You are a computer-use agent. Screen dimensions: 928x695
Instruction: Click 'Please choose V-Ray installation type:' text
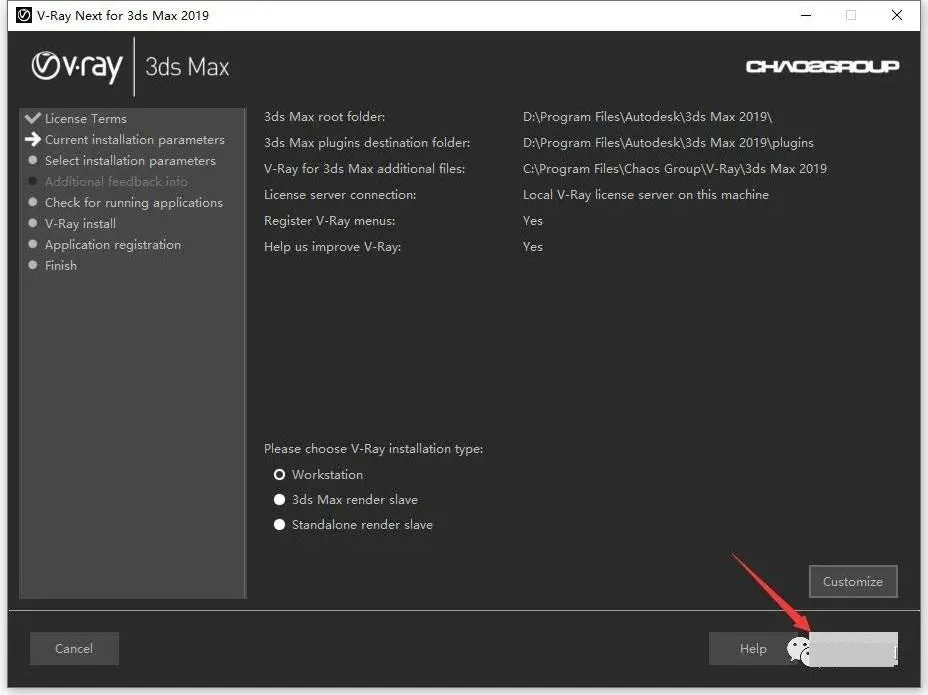(x=373, y=449)
